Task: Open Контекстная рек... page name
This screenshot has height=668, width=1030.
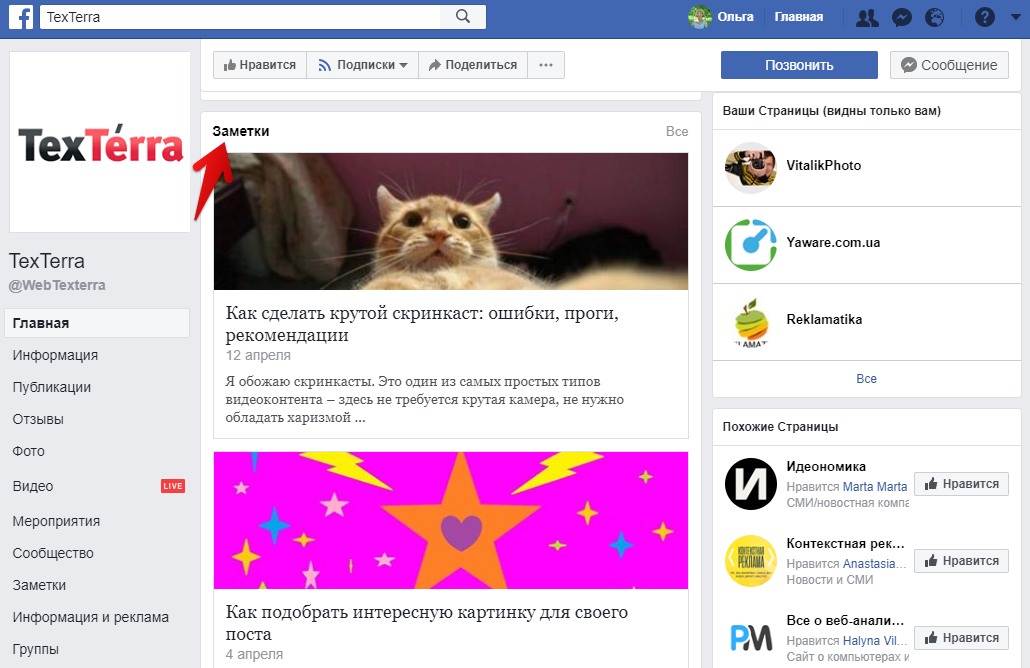Action: tap(845, 544)
